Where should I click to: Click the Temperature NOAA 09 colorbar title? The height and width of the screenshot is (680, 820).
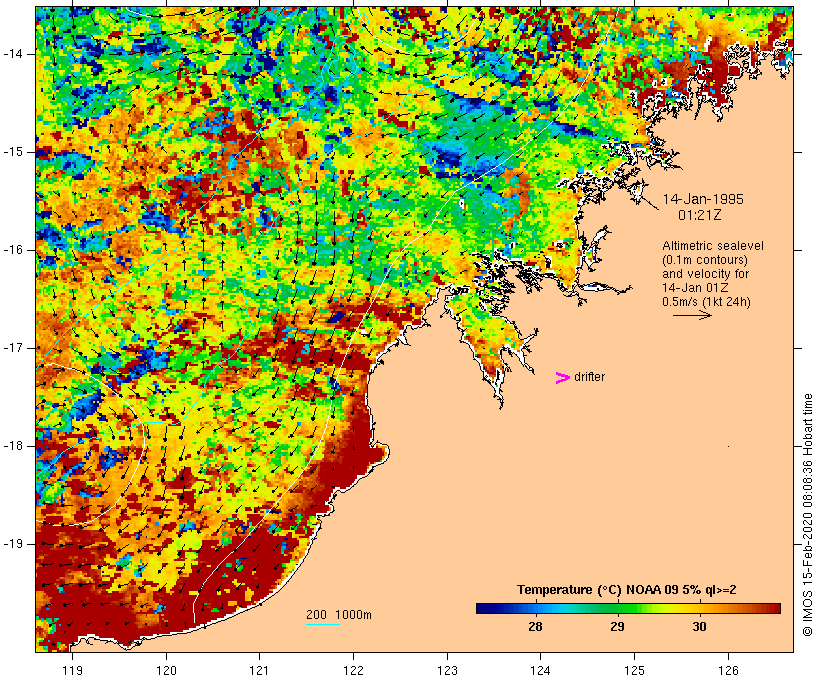pyautogui.click(x=627, y=590)
